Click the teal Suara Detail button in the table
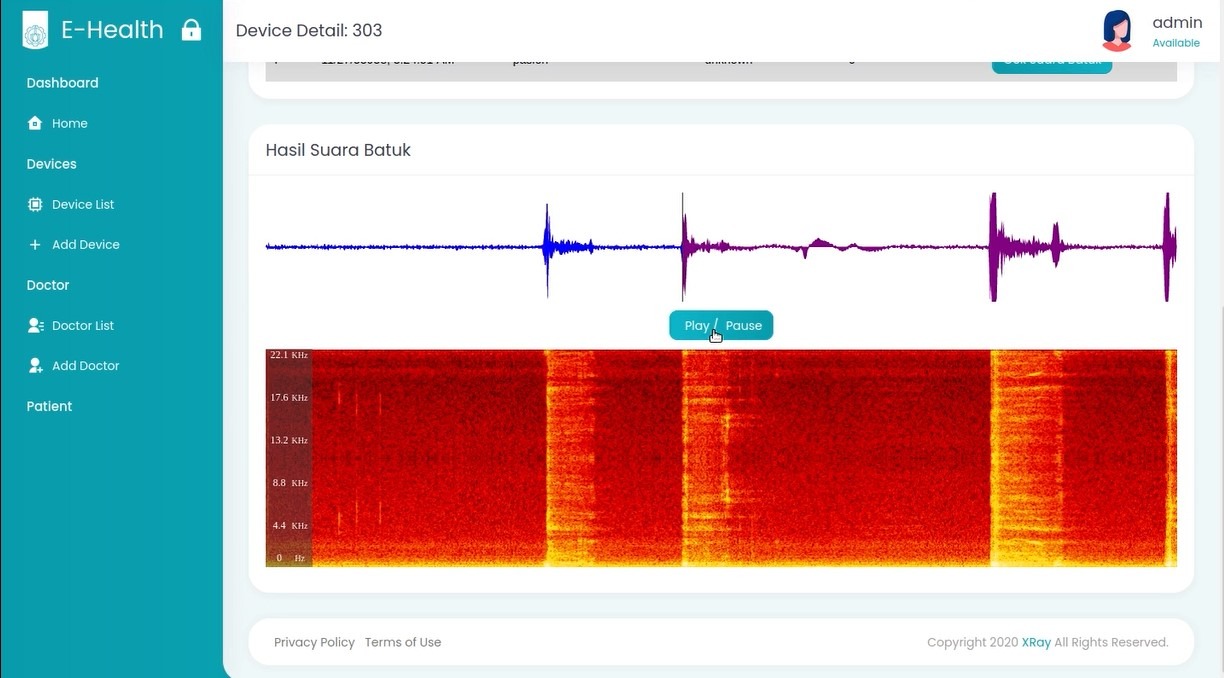 [1052, 62]
